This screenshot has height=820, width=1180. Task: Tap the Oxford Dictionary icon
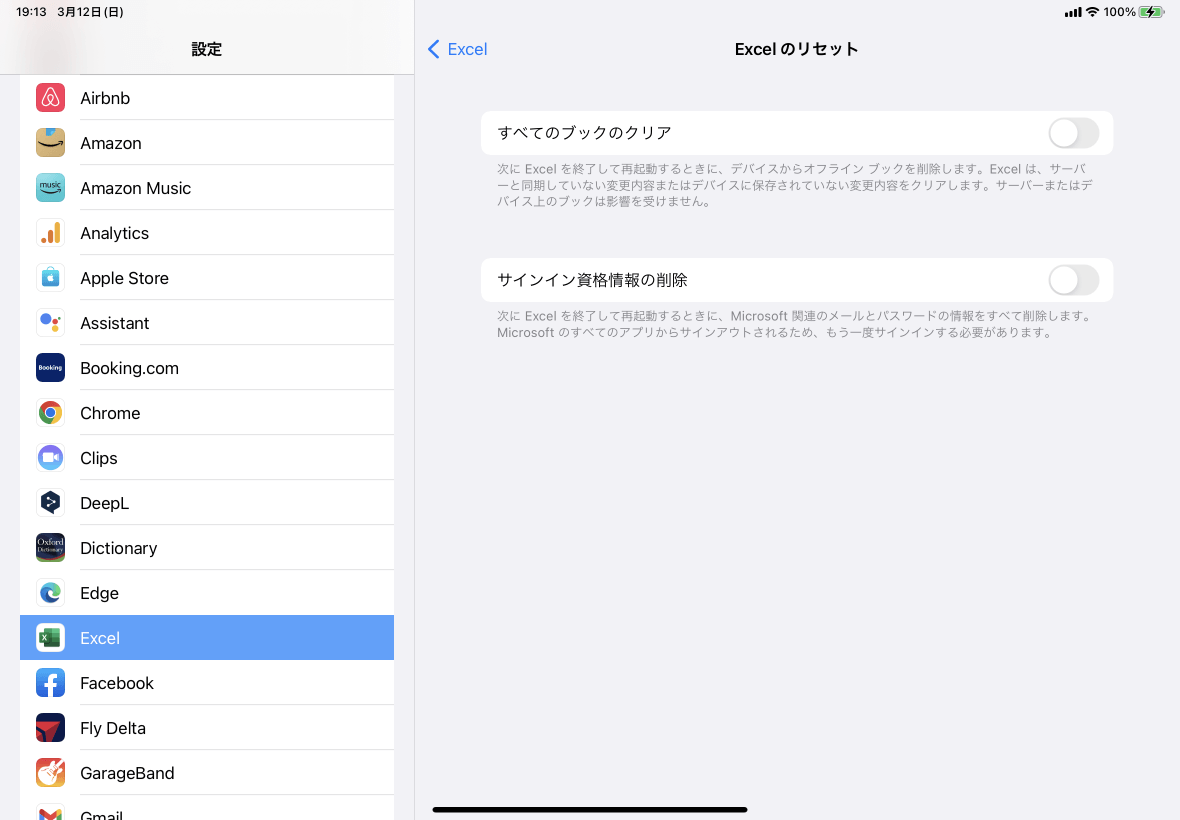click(50, 548)
